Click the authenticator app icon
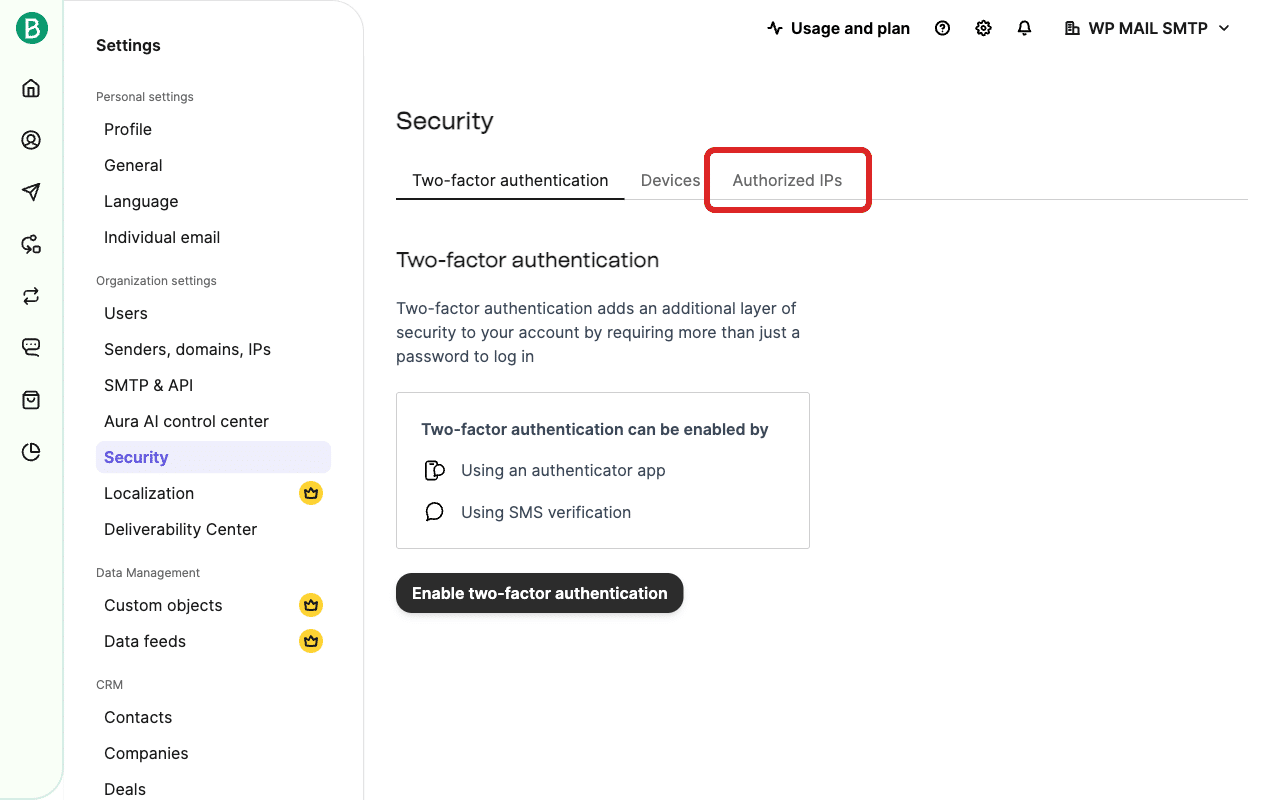This screenshot has height=800, width=1280. 434,470
